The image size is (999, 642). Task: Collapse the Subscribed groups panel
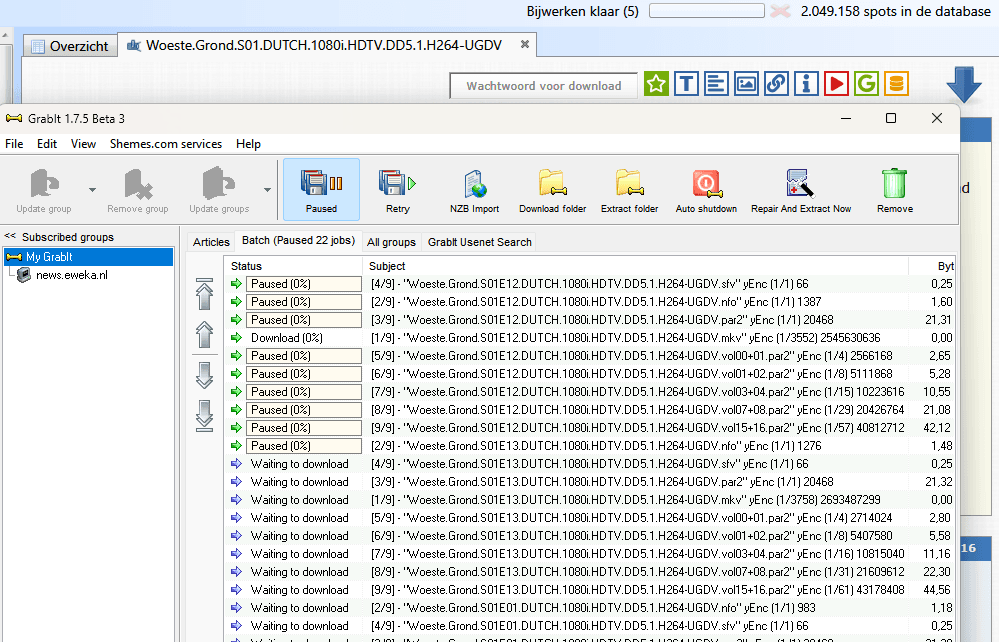click(x=10, y=237)
